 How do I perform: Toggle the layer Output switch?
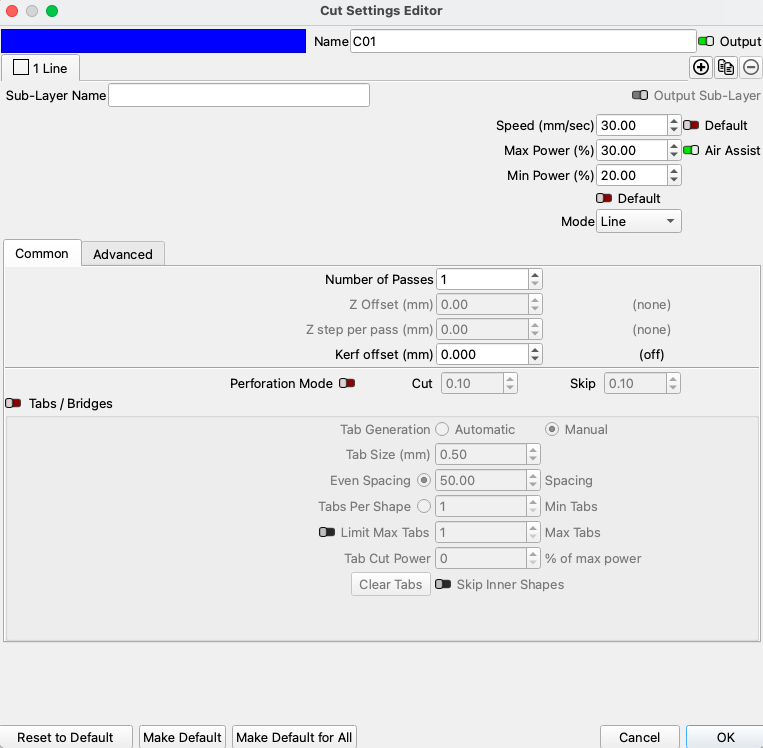coord(707,41)
